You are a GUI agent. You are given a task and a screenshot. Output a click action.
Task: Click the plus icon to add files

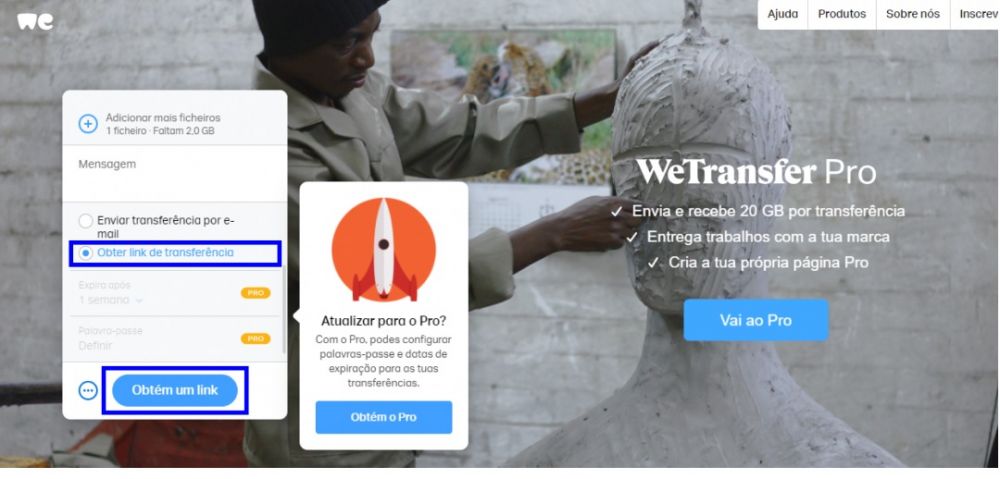click(x=88, y=124)
